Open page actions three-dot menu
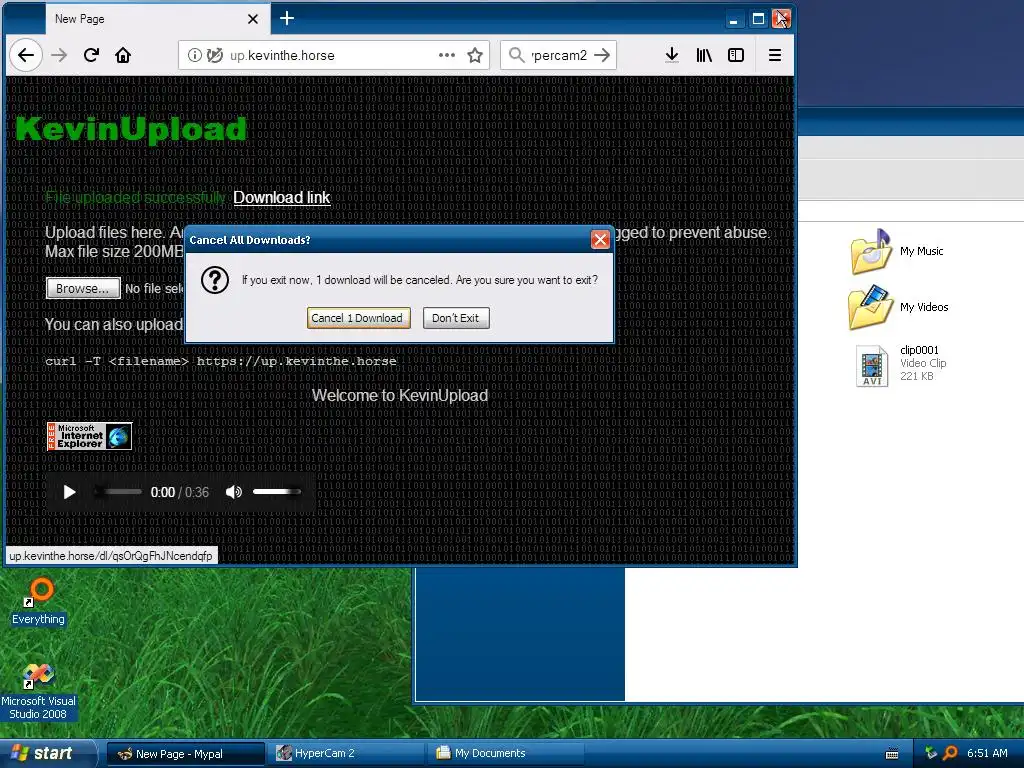Viewport: 1024px width, 768px height. pyautogui.click(x=447, y=55)
